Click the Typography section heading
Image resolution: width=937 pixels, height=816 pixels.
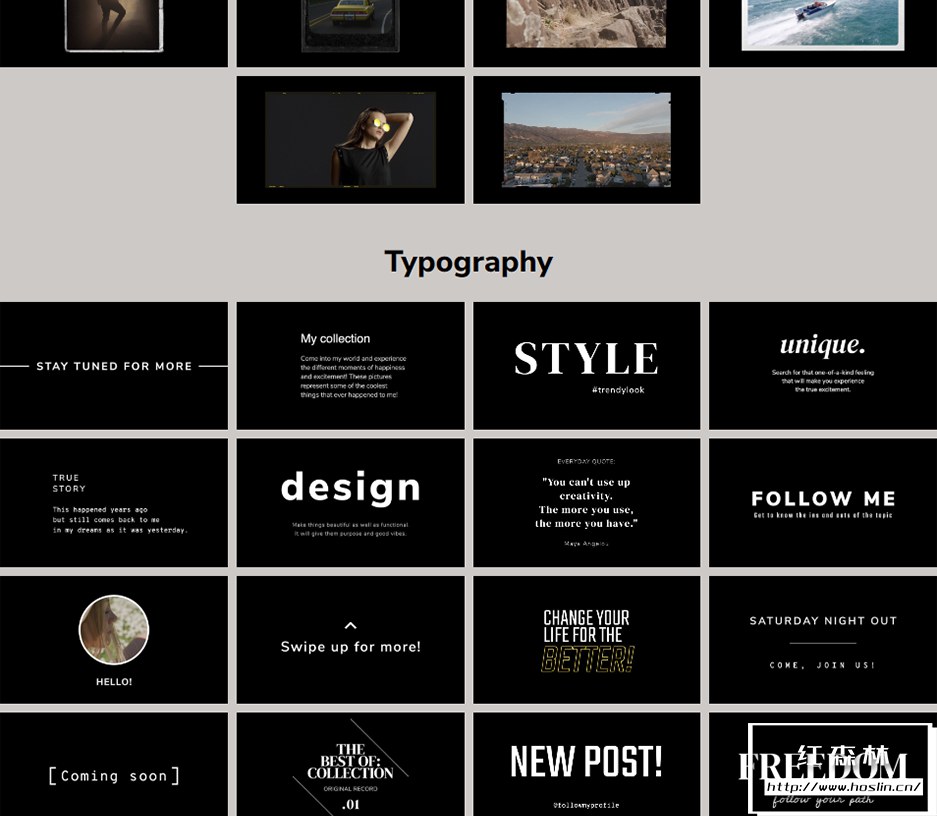[x=468, y=262]
